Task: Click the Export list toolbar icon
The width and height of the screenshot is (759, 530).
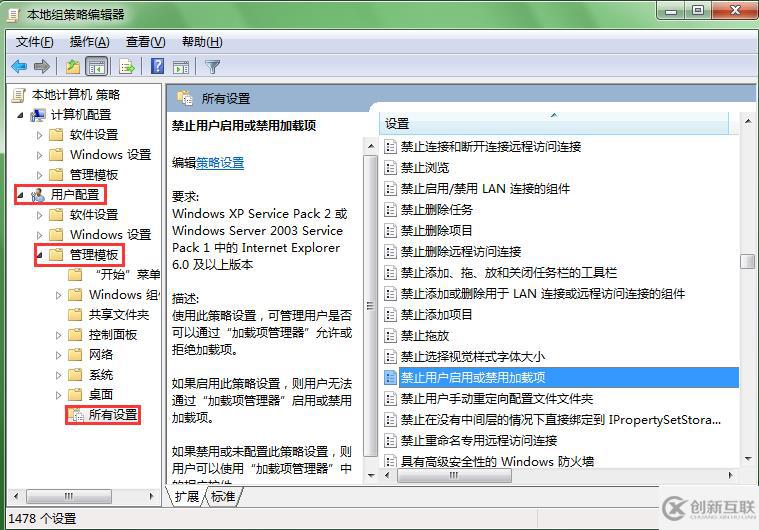Action: tap(127, 66)
